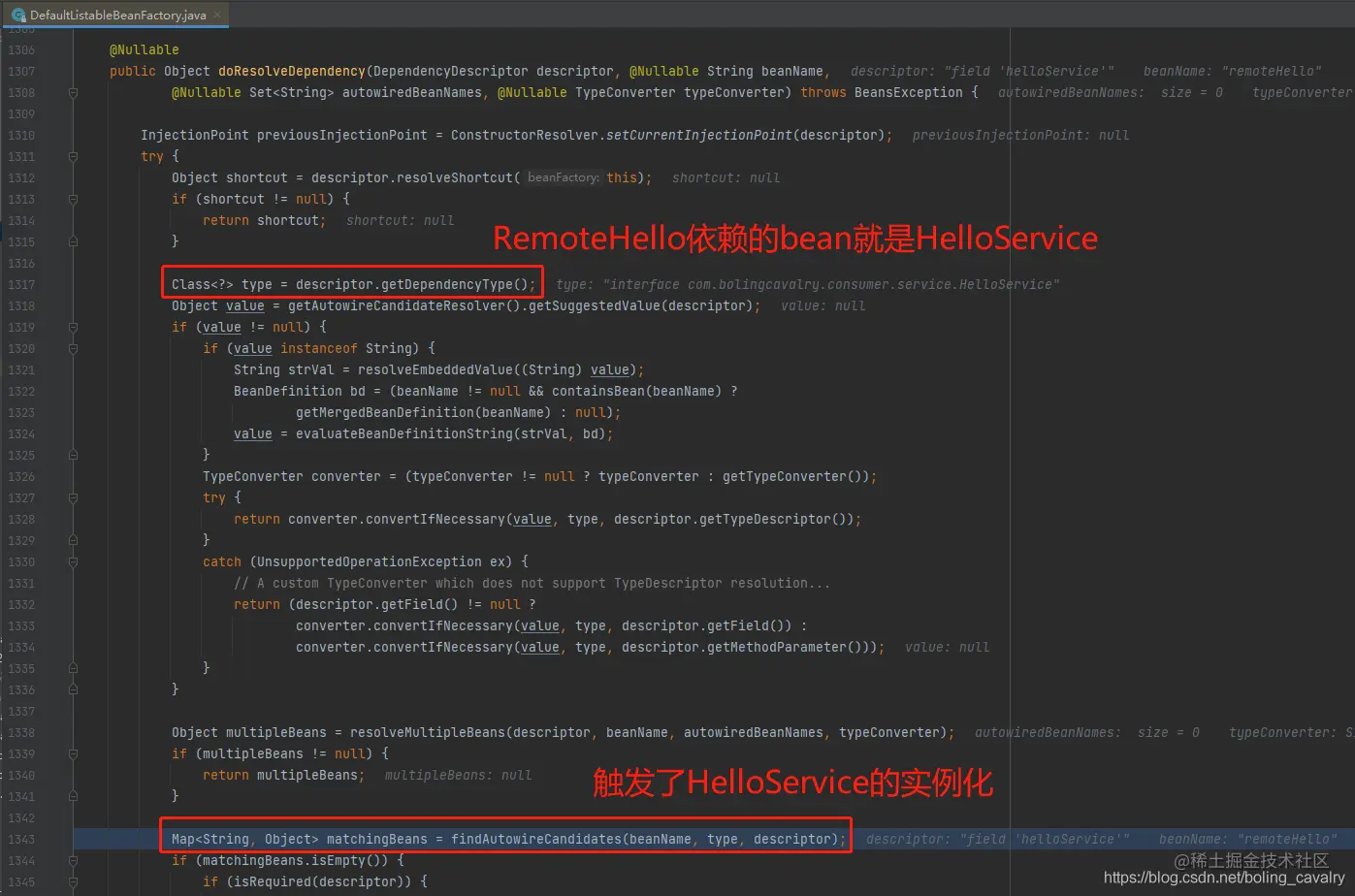Click the @Nullable annotation on line 1306
Image resolution: width=1355 pixels, height=896 pixels.
pyautogui.click(x=145, y=50)
